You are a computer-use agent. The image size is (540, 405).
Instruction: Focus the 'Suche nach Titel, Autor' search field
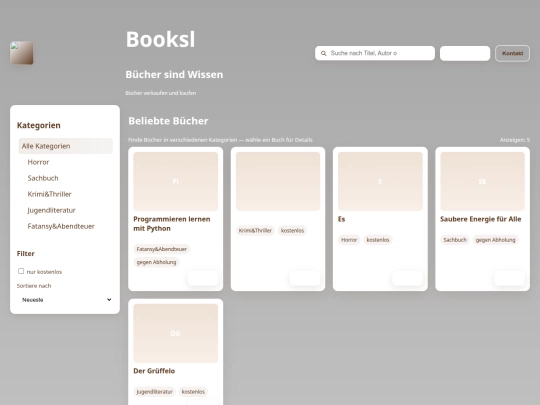tap(375, 53)
